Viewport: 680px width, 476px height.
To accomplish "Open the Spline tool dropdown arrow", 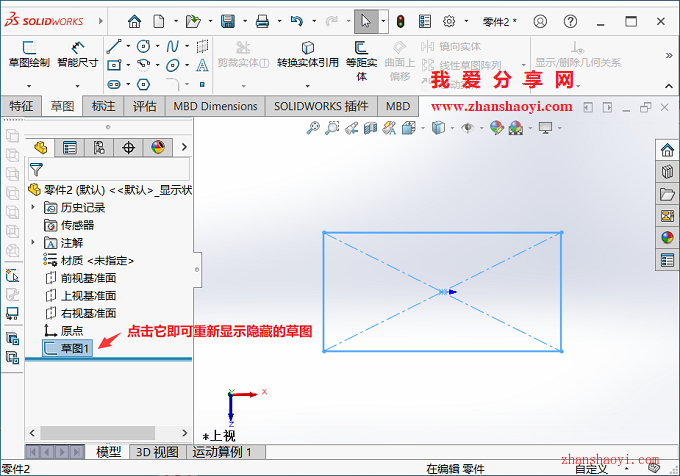I will tap(187, 46).
